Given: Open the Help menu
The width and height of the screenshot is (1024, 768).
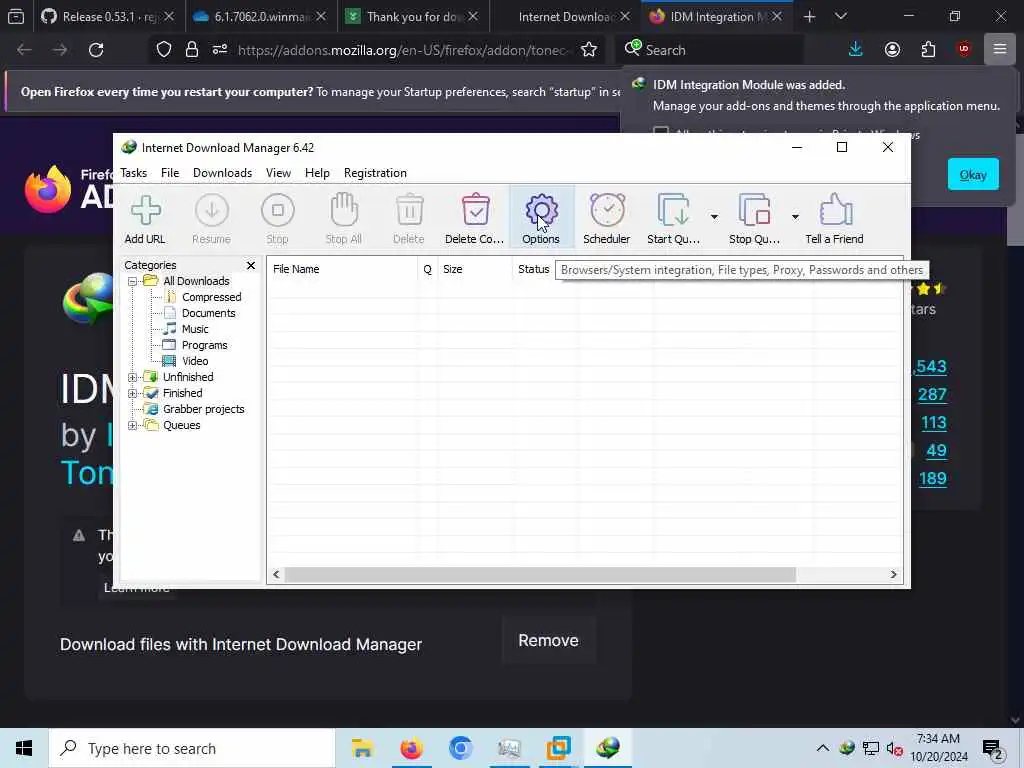Looking at the screenshot, I should coord(317,173).
